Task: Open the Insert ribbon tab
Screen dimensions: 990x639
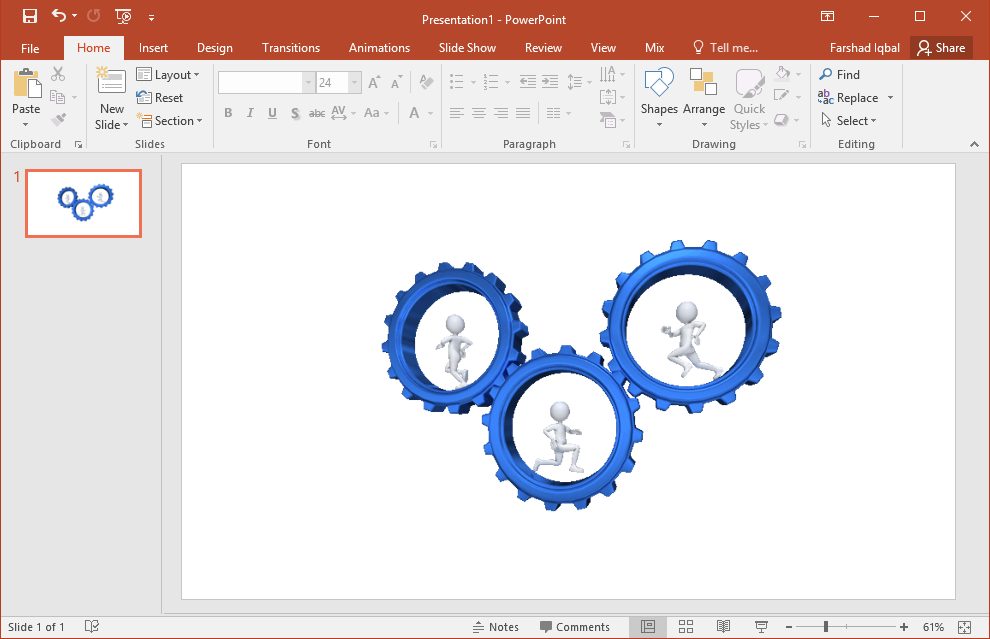Action: tap(153, 48)
